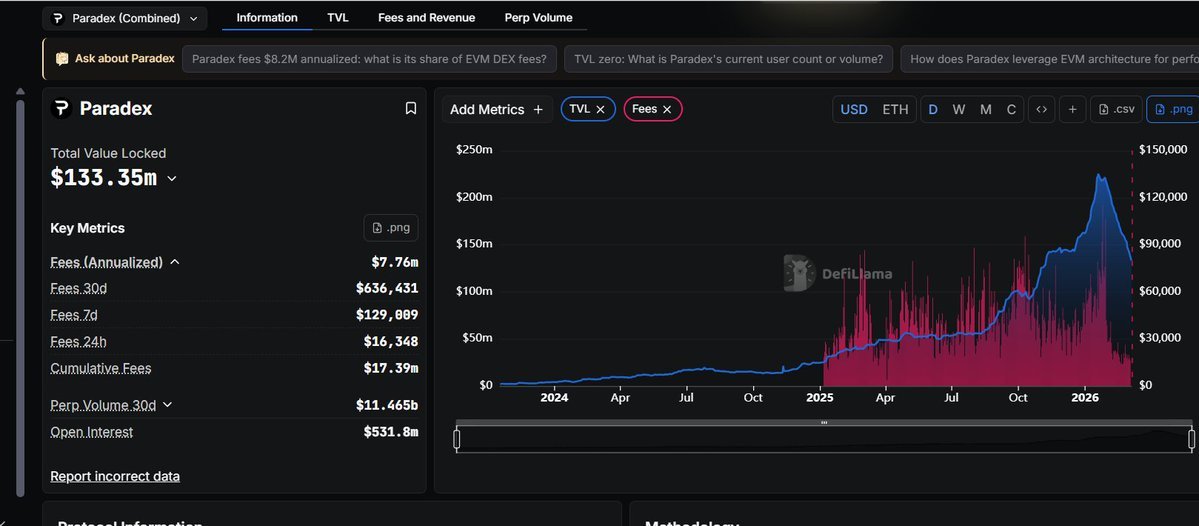The image size is (1199, 526).
Task: Select the TVL zero user count question
Action: [728, 59]
